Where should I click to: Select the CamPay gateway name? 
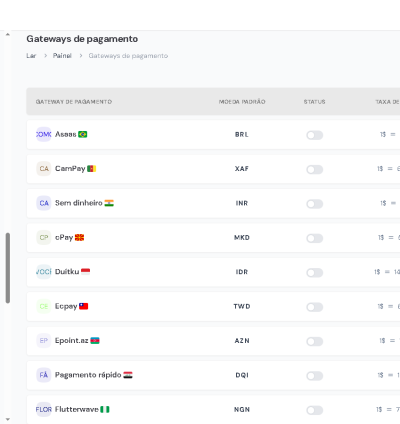click(70, 169)
